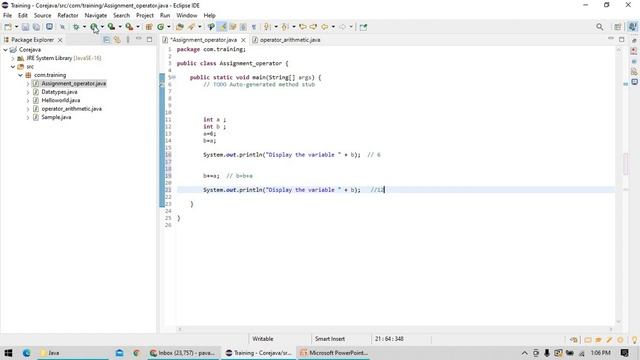Open the Run As dropdown arrow
Screen dimensions: 640x360
(x=102, y=27)
